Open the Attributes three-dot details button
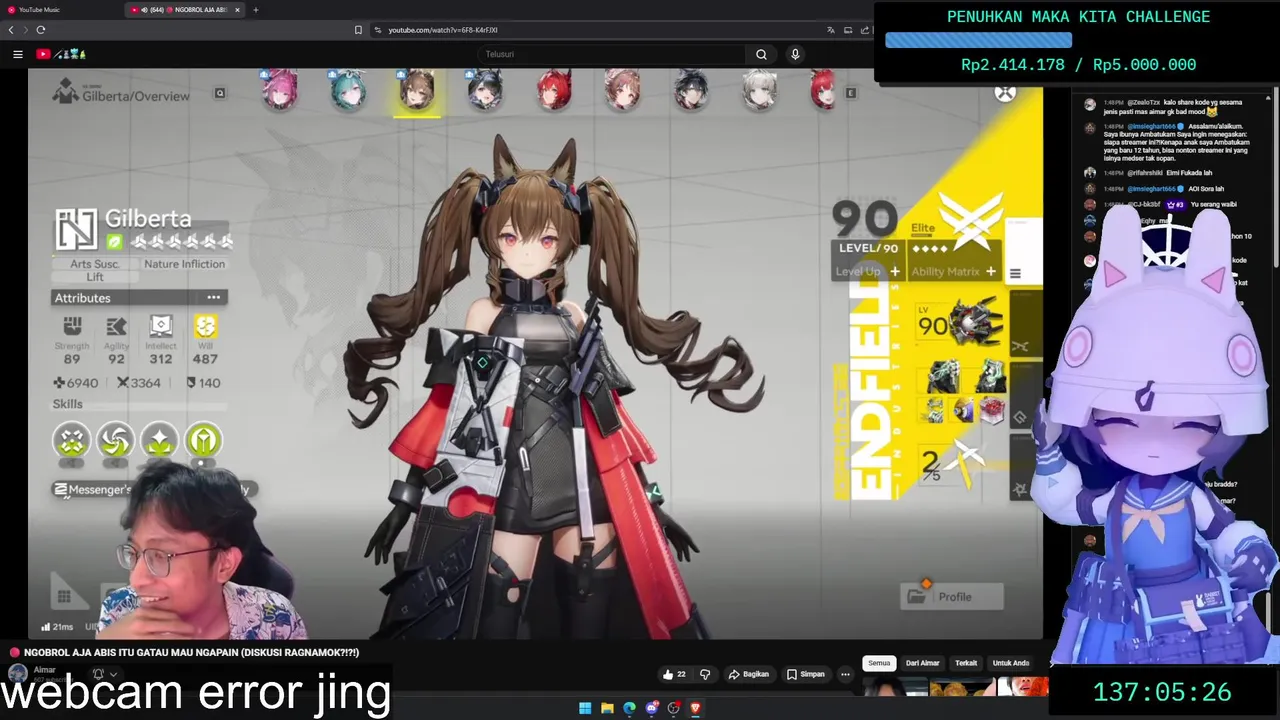 pyautogui.click(x=213, y=298)
